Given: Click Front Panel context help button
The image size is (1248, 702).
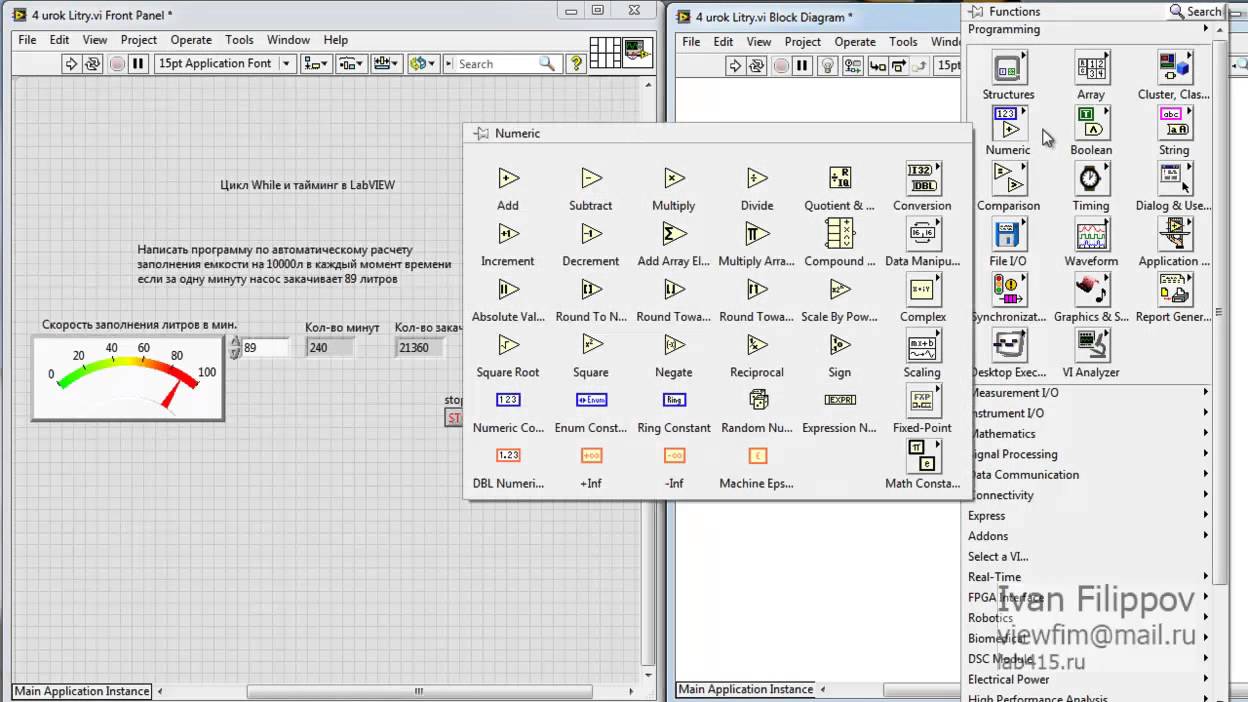Looking at the screenshot, I should tap(576, 64).
